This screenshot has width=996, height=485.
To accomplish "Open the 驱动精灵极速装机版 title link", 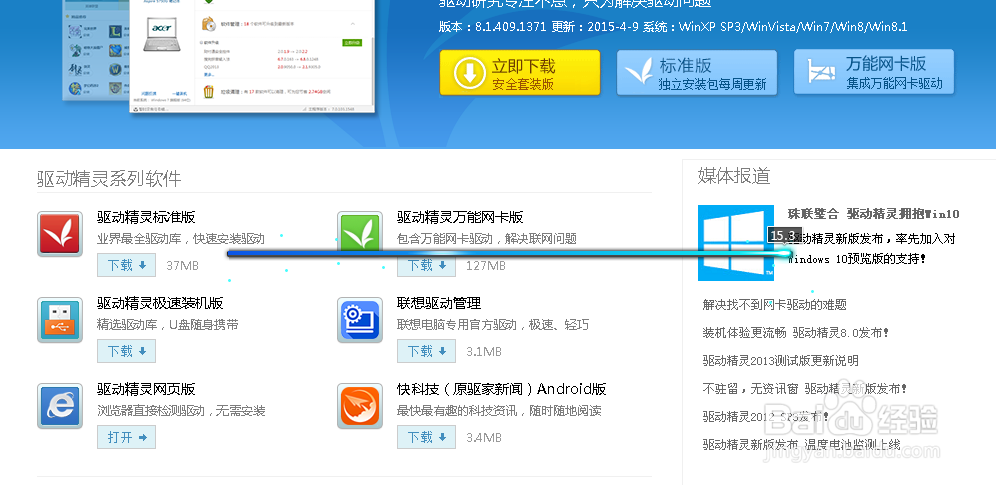I will 160,303.
